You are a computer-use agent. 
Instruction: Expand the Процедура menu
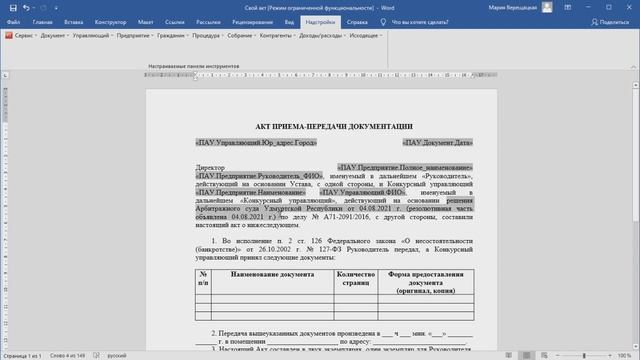tap(208, 36)
